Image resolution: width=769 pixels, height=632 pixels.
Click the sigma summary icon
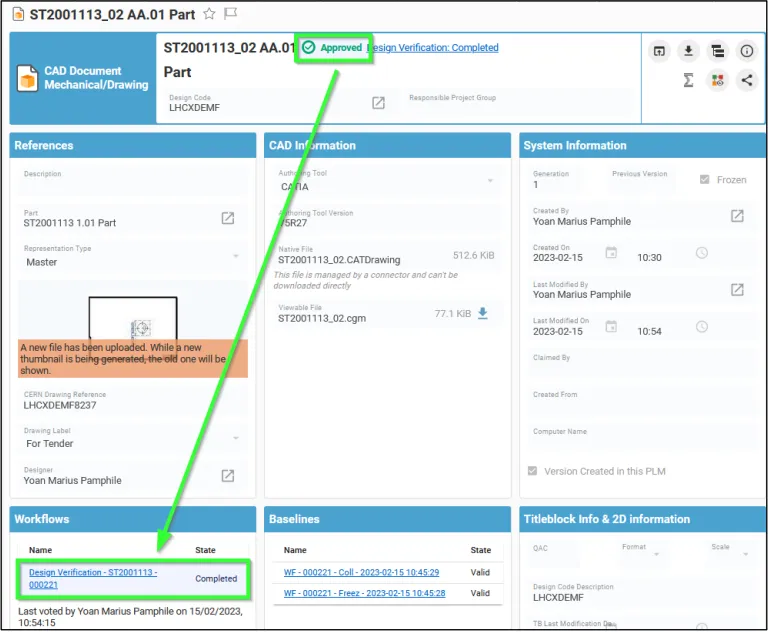[689, 80]
